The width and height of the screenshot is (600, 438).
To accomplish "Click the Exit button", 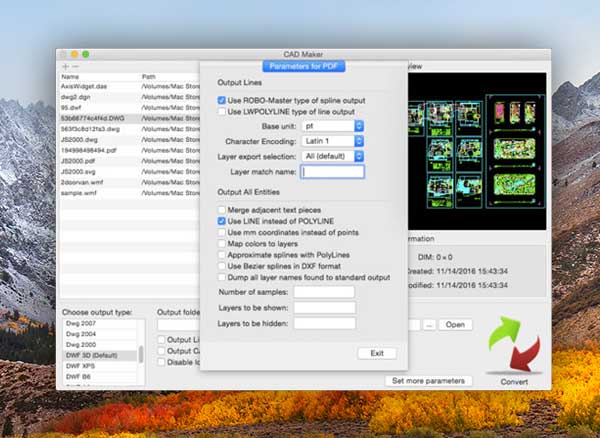I will point(377,353).
